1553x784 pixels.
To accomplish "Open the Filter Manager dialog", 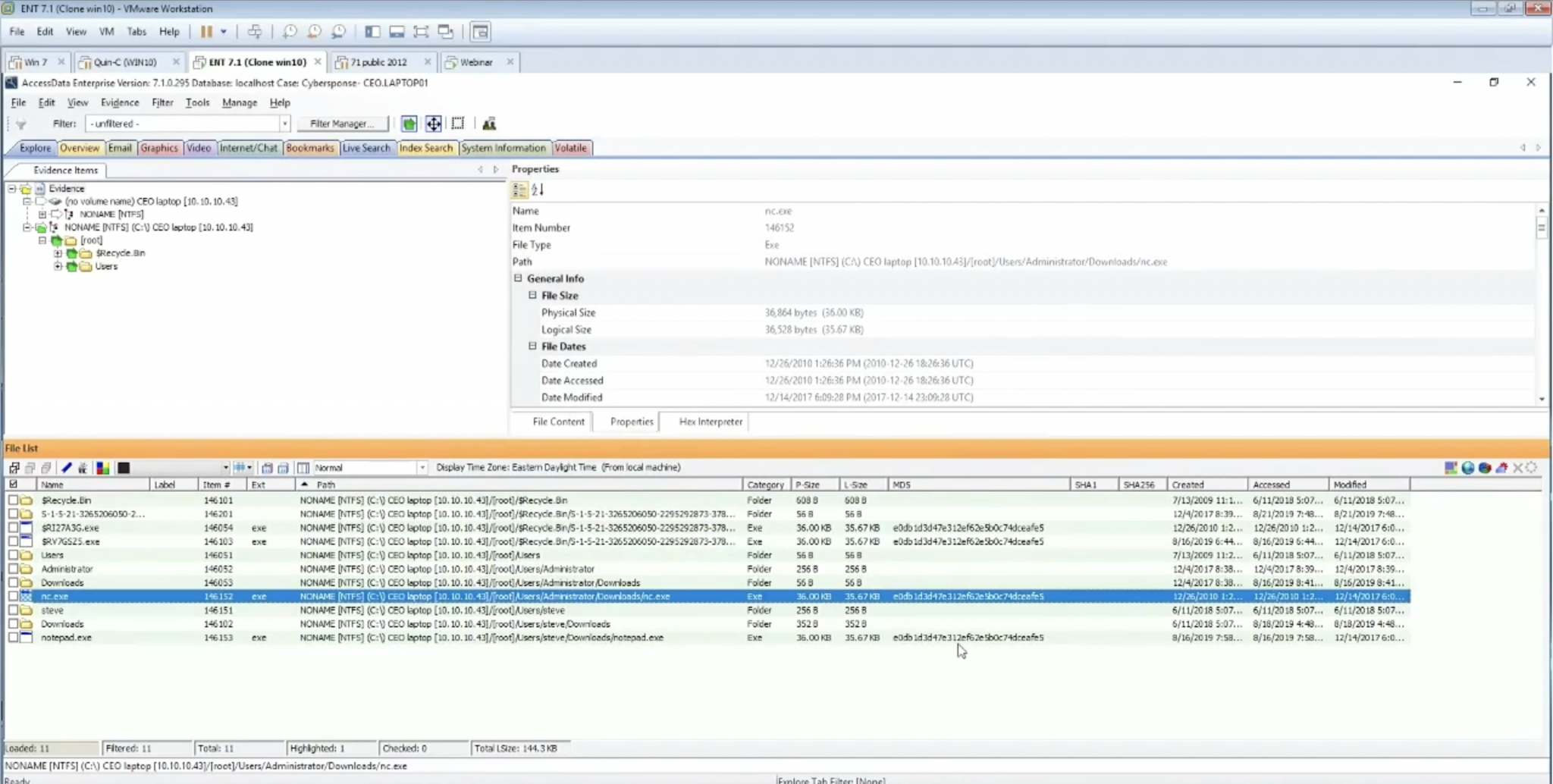I will (x=343, y=123).
